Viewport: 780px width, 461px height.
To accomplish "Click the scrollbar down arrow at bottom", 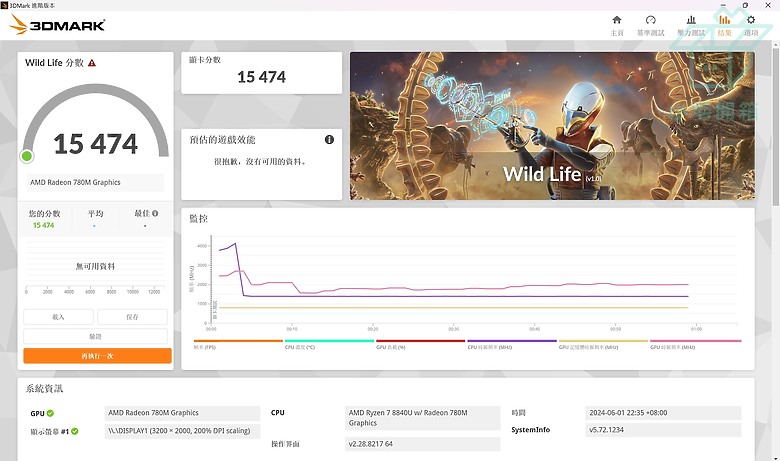I will click(x=775, y=458).
